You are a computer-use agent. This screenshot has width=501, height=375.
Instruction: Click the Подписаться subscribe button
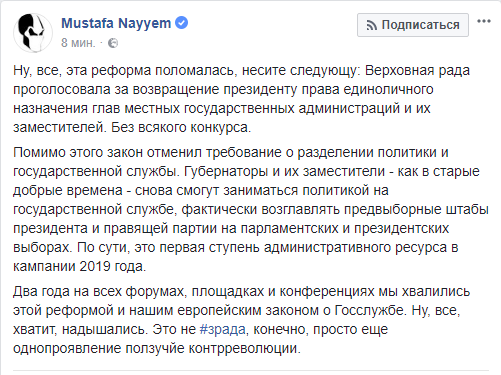pos(413,25)
